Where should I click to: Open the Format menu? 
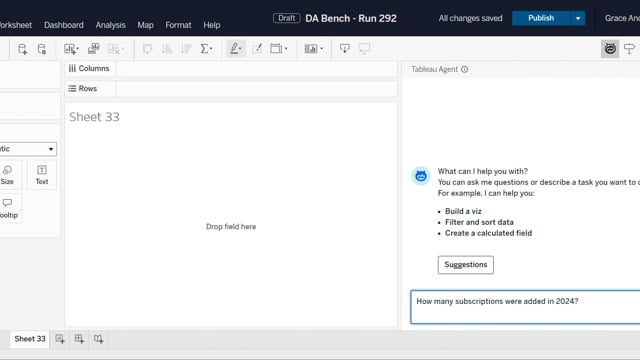coord(178,25)
